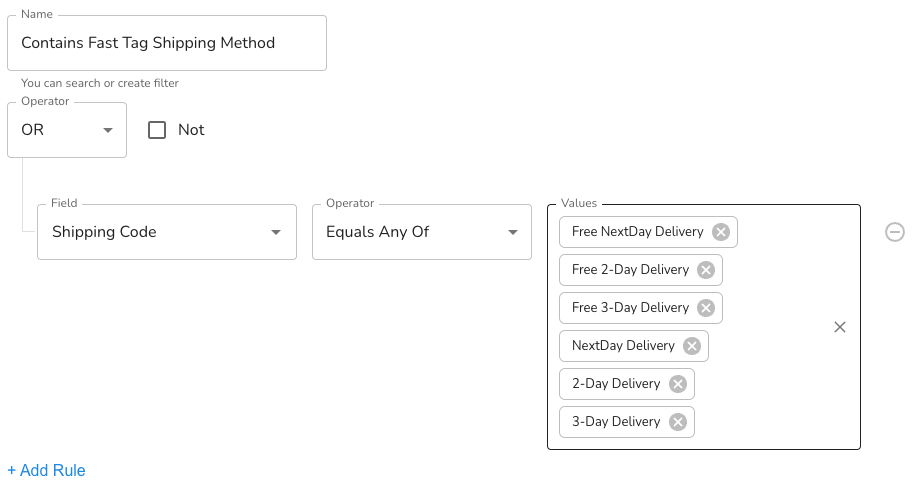The image size is (919, 491).
Task: Remove the Free 3-Day Delivery chip
Action: tap(706, 308)
